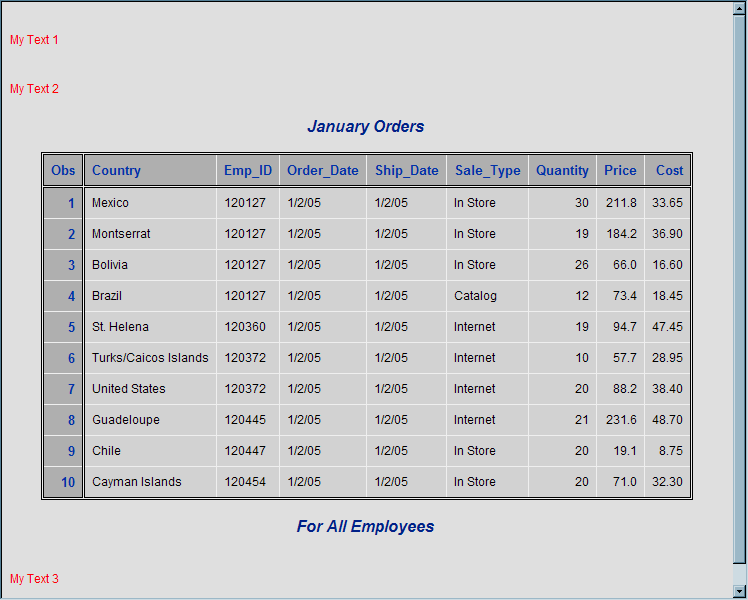Image resolution: width=748 pixels, height=600 pixels.
Task: Select the Turks/Caicos Islands country cell
Action: tap(150, 358)
